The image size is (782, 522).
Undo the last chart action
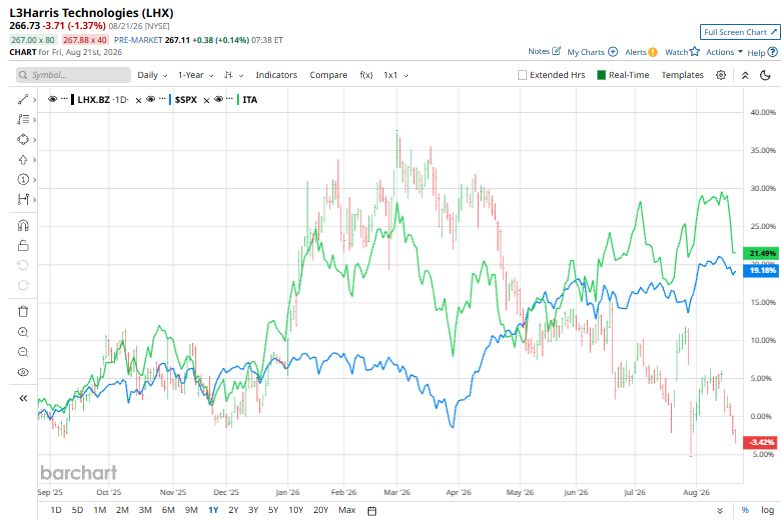pyautogui.click(x=23, y=265)
